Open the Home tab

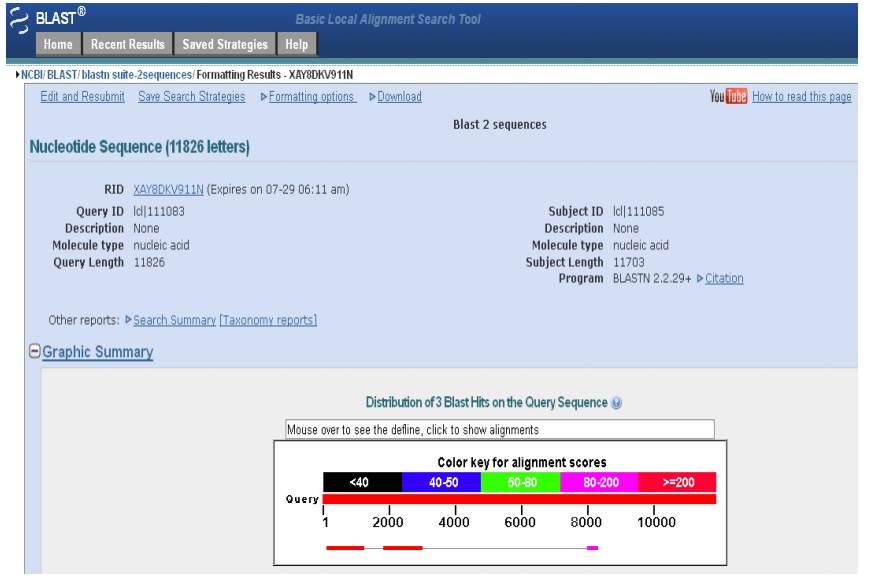(58, 44)
